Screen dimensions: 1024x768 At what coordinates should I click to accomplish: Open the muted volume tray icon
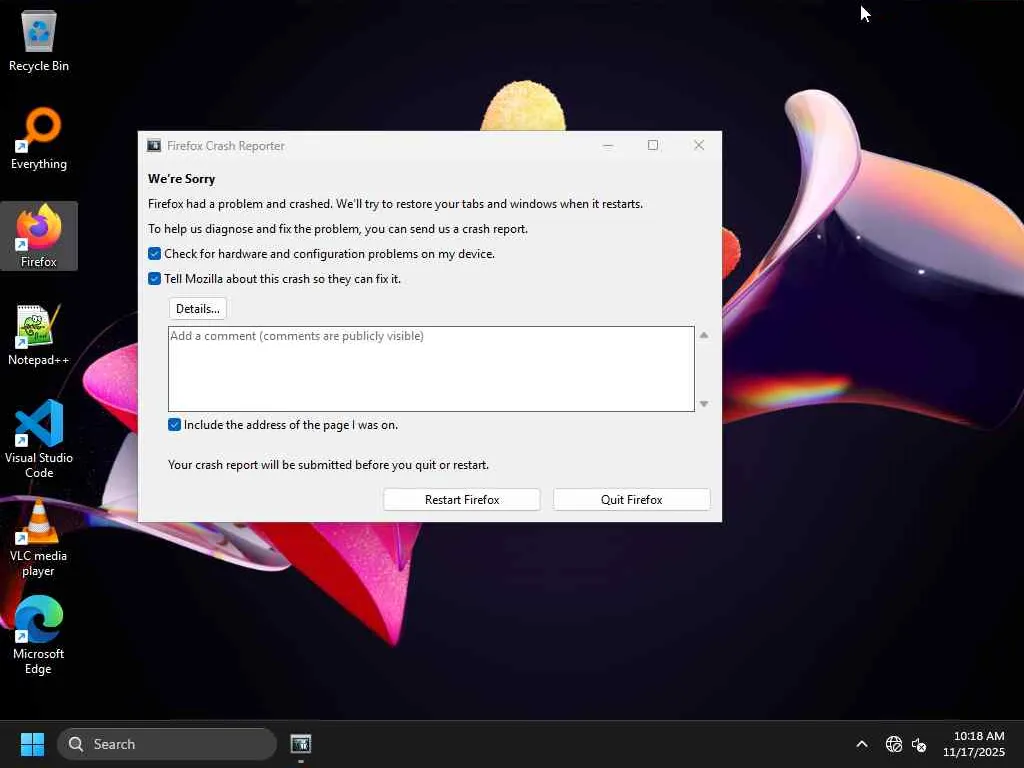point(919,744)
